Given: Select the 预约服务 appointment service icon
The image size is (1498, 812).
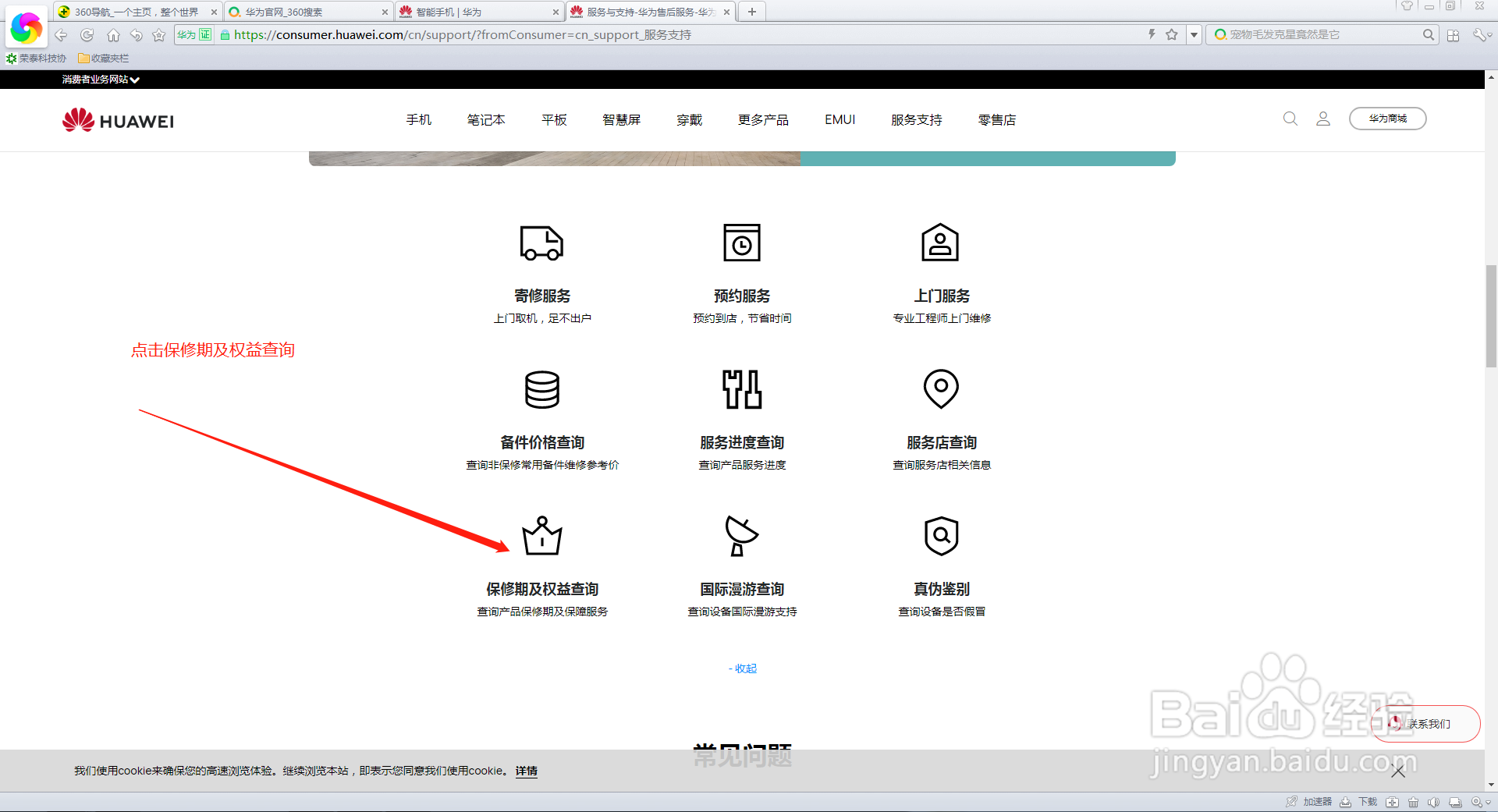Looking at the screenshot, I should click(741, 243).
